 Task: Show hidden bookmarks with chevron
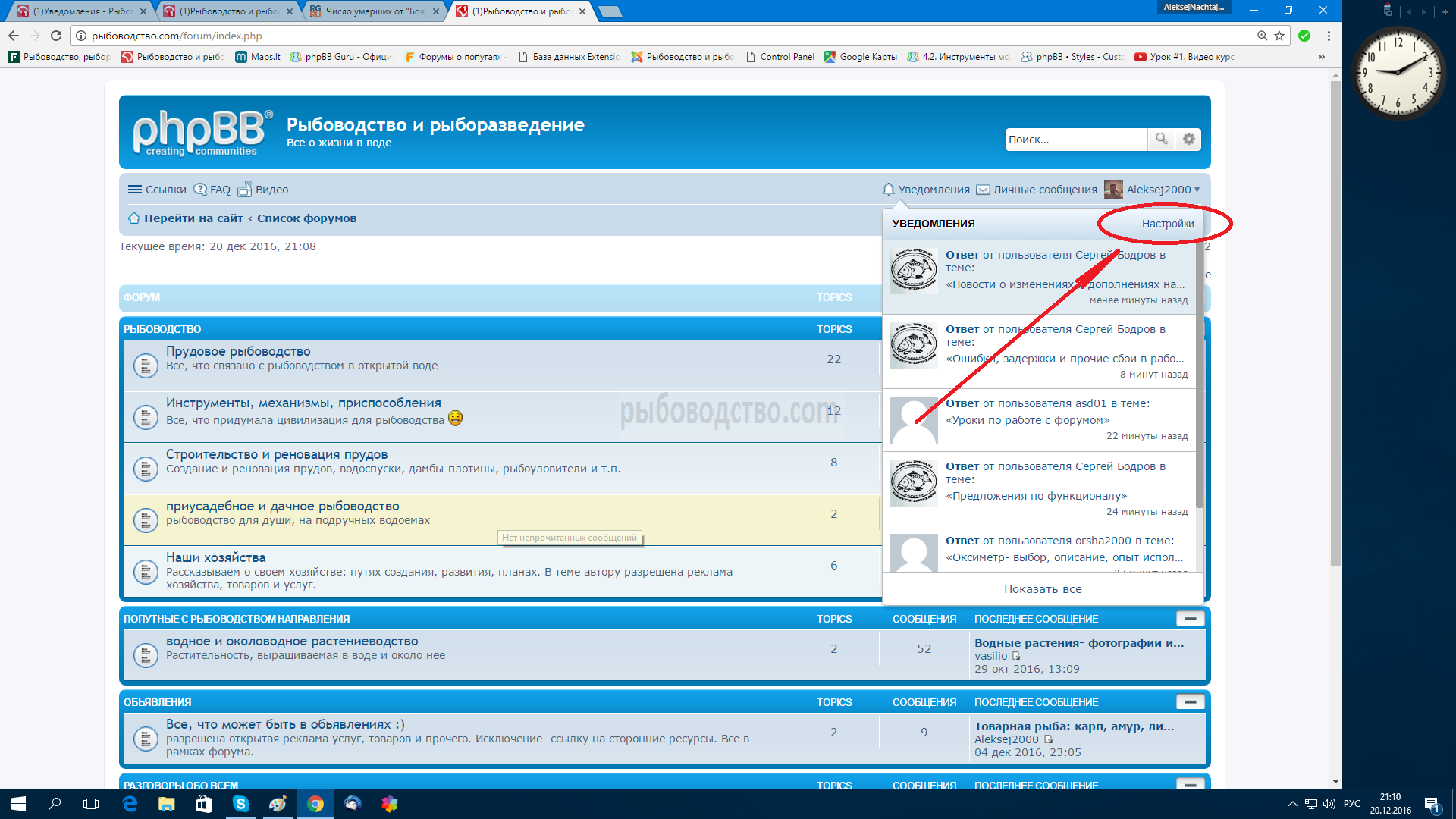pyautogui.click(x=1322, y=57)
